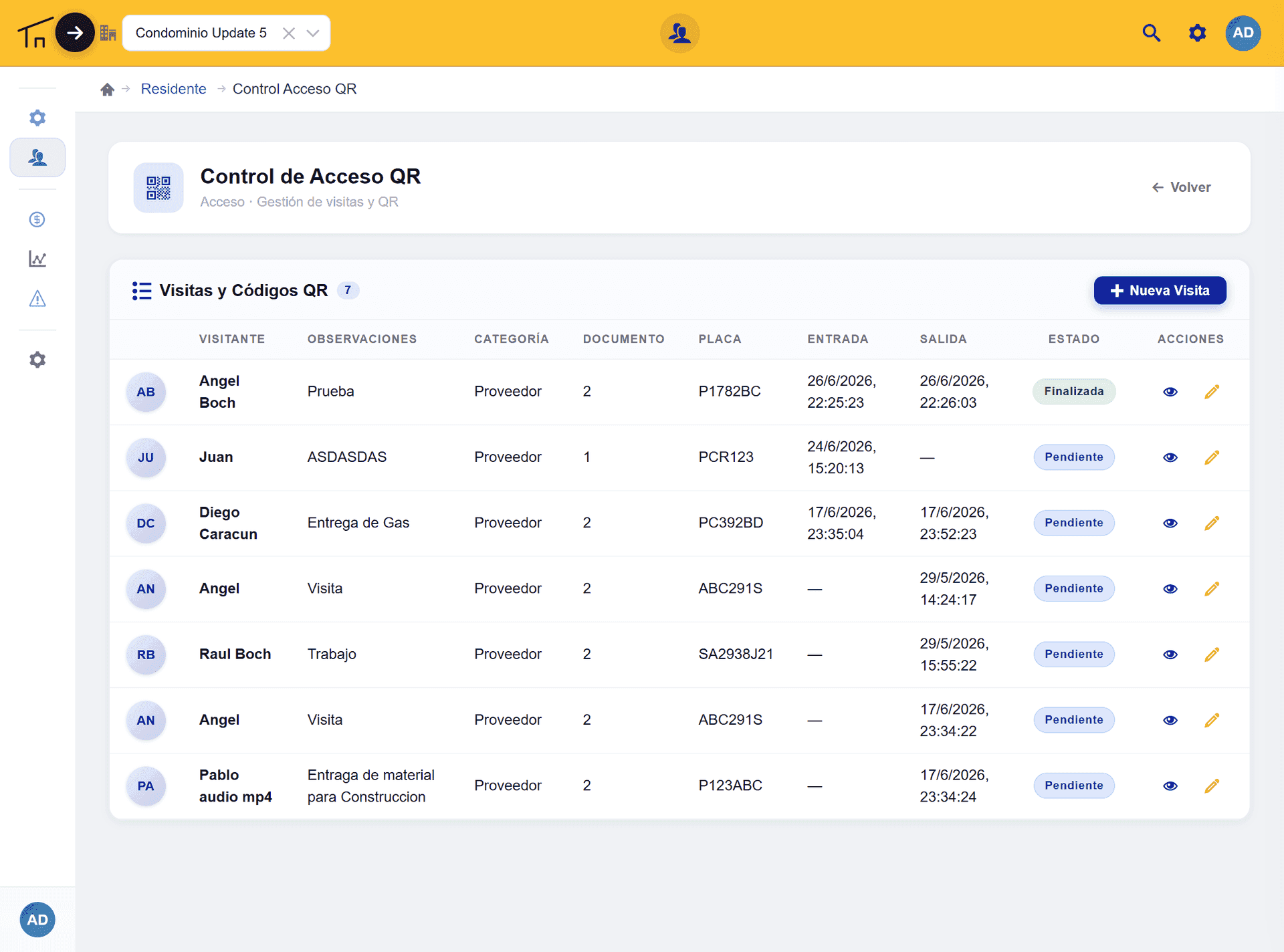Click the RB avatar for Raul Boch
1284x952 pixels.
(x=146, y=654)
